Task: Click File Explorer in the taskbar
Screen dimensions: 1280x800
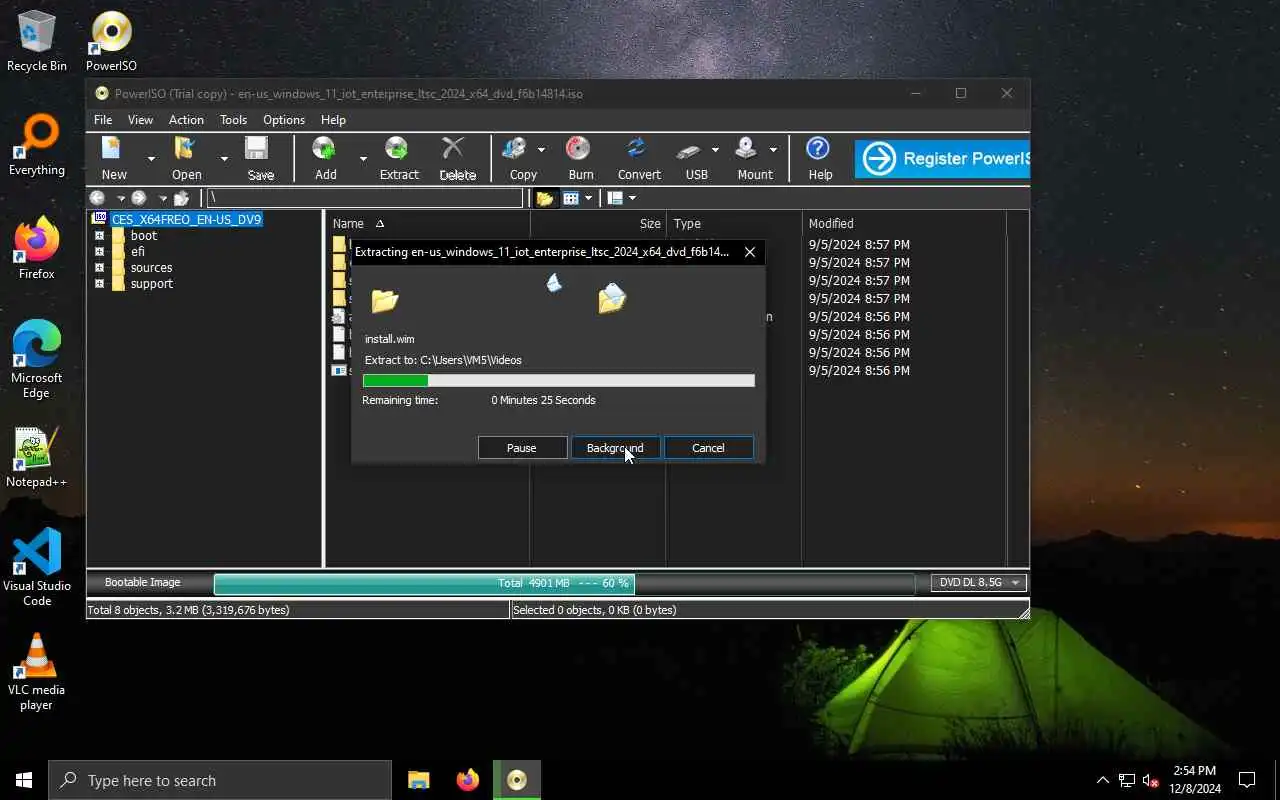Action: point(419,780)
